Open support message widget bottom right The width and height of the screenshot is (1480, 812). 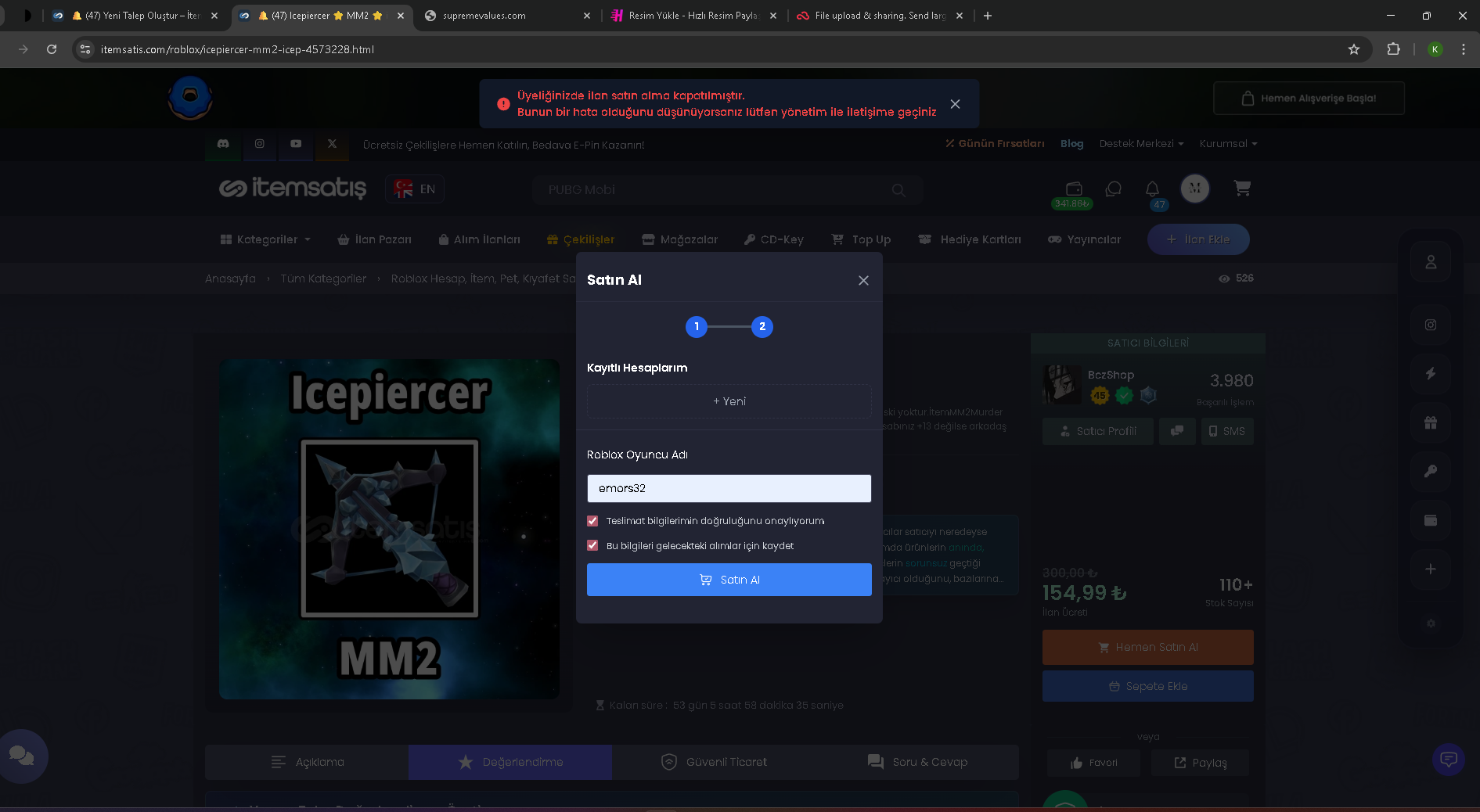point(1449,760)
